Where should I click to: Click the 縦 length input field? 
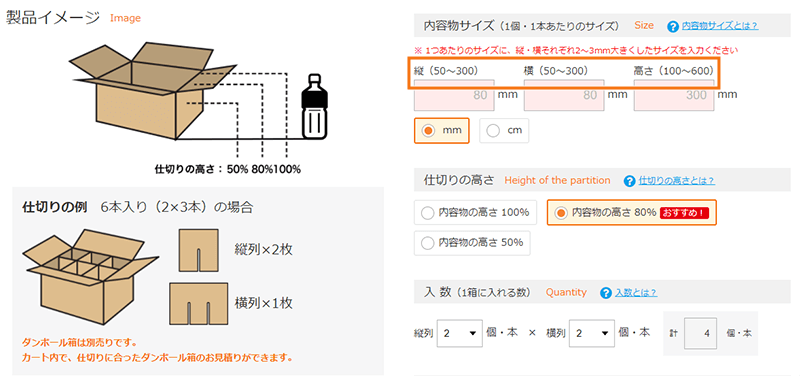point(454,95)
